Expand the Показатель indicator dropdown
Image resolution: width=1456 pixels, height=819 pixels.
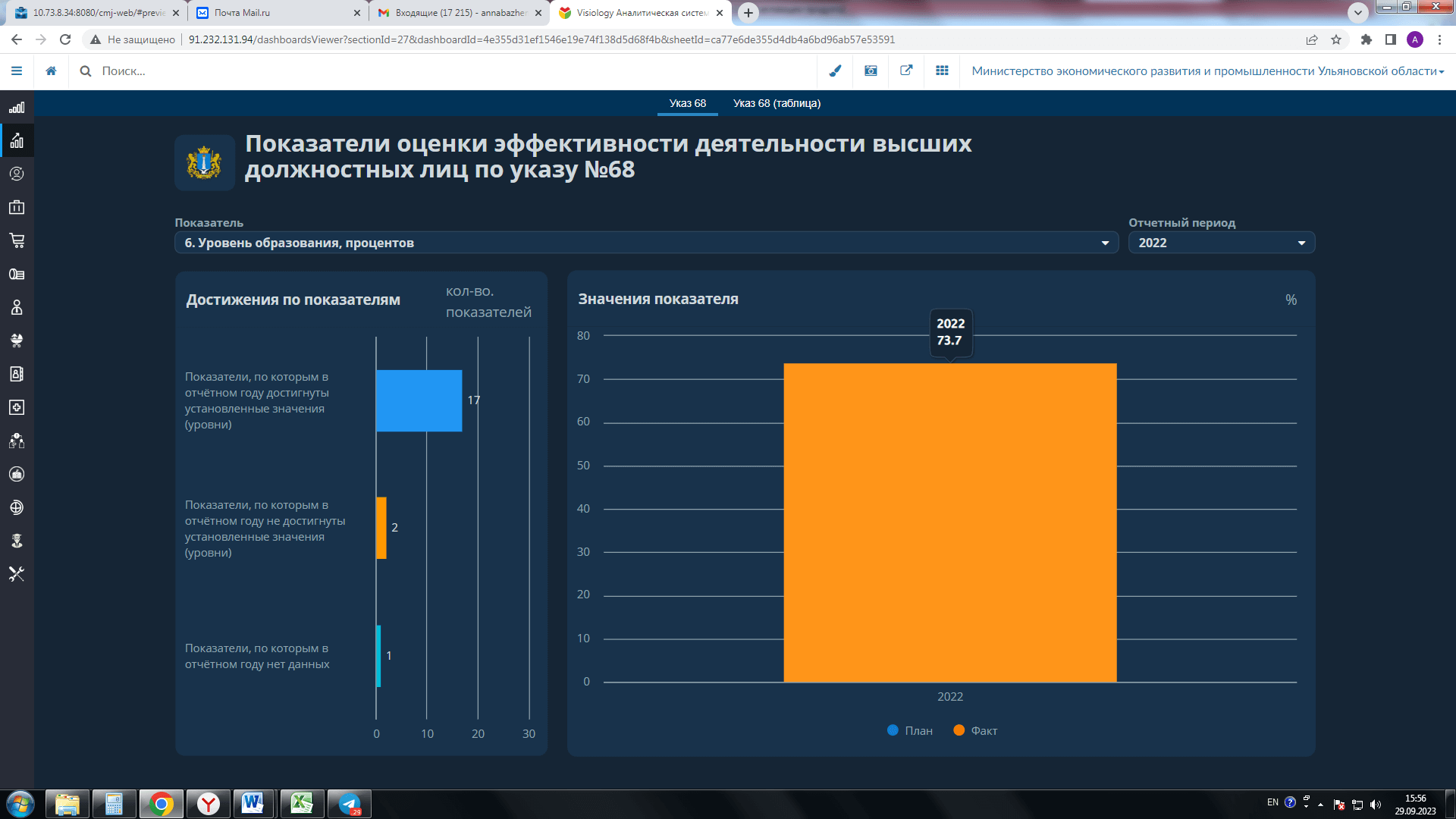point(646,243)
